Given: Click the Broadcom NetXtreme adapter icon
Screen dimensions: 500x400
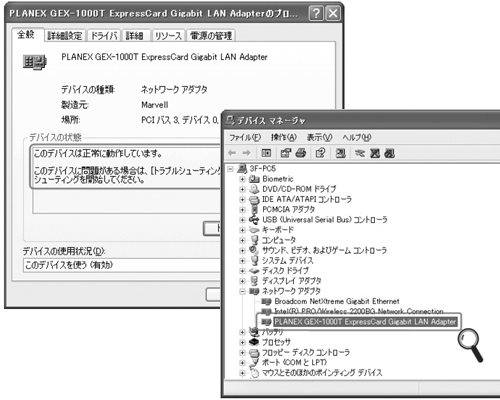Looking at the screenshot, I should click(266, 301).
